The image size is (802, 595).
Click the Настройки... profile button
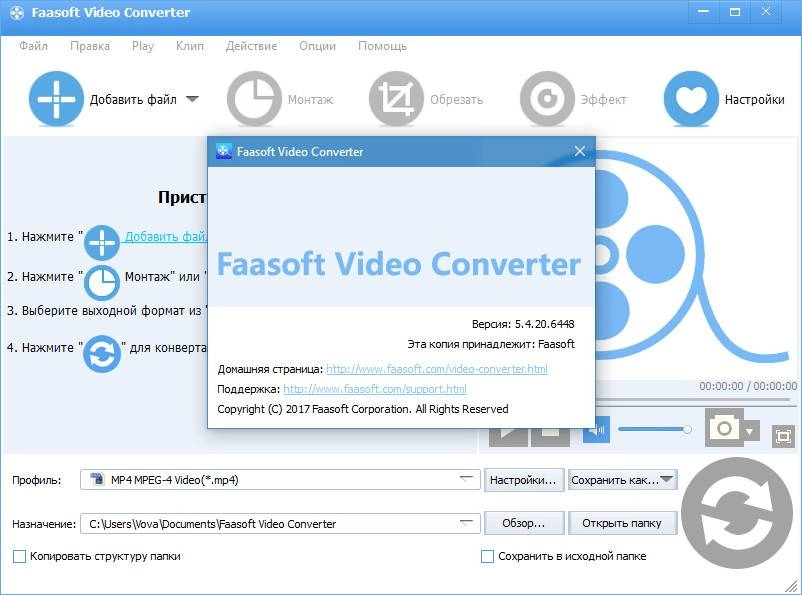click(523, 480)
